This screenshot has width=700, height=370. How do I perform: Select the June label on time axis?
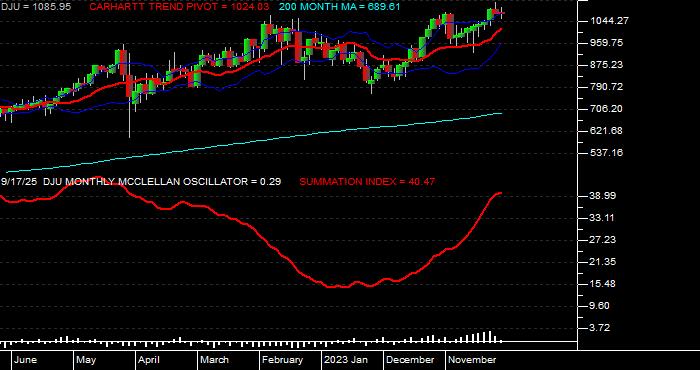[x=25, y=360]
